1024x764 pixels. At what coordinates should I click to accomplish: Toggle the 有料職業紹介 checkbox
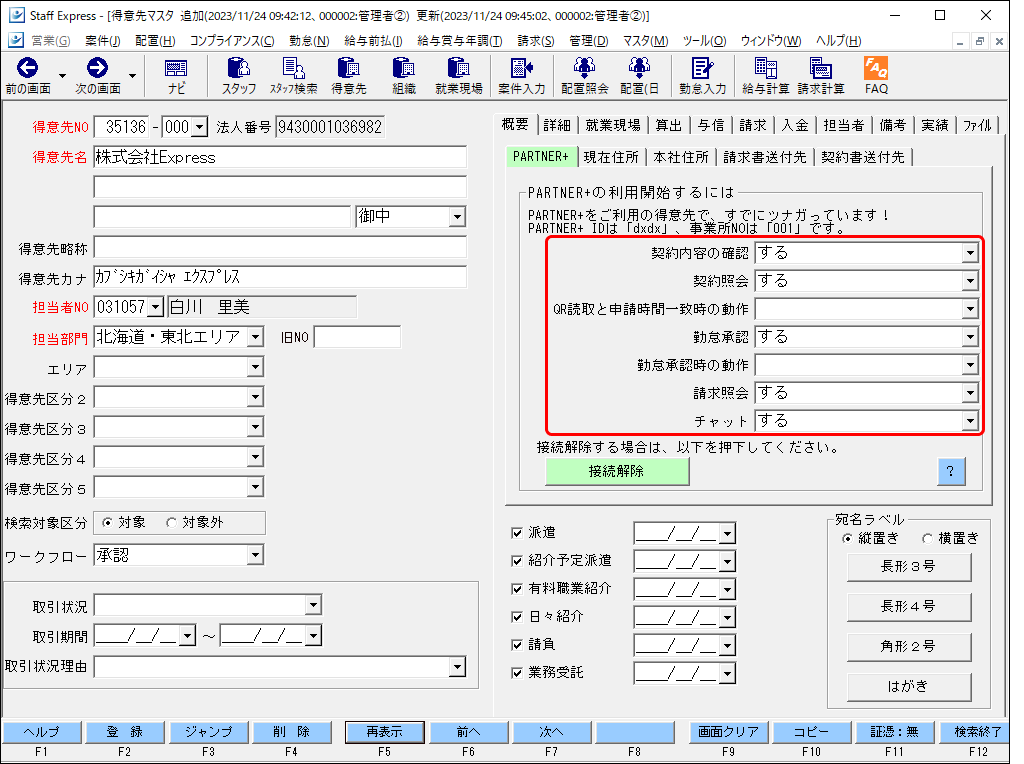[517, 589]
